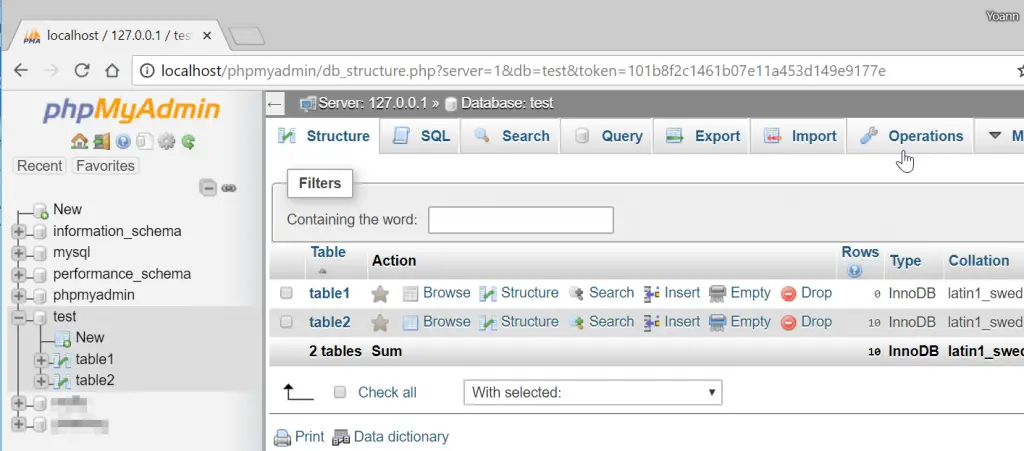Click the Log out door icon
Image resolution: width=1024 pixels, height=451 pixels.
click(x=101, y=141)
